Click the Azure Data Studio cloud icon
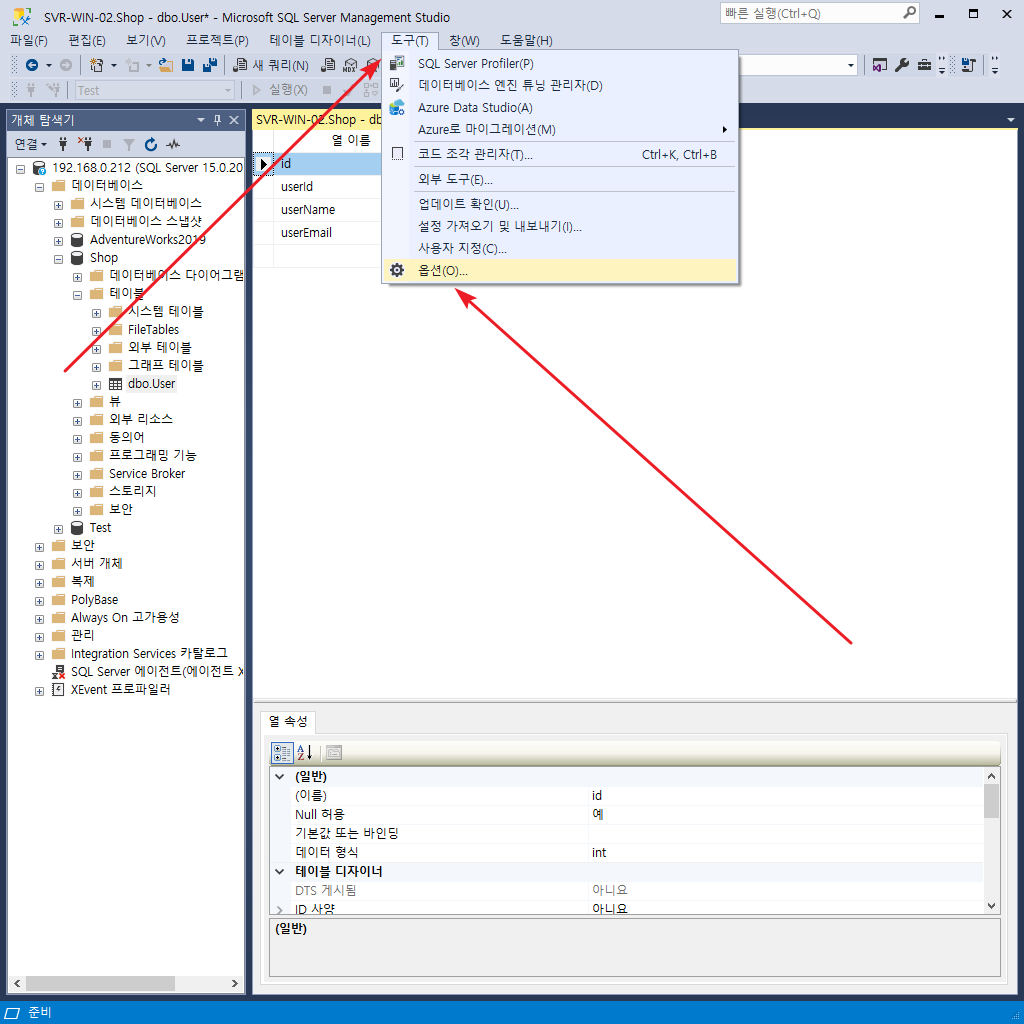Viewport: 1024px width, 1024px height. pos(397,107)
